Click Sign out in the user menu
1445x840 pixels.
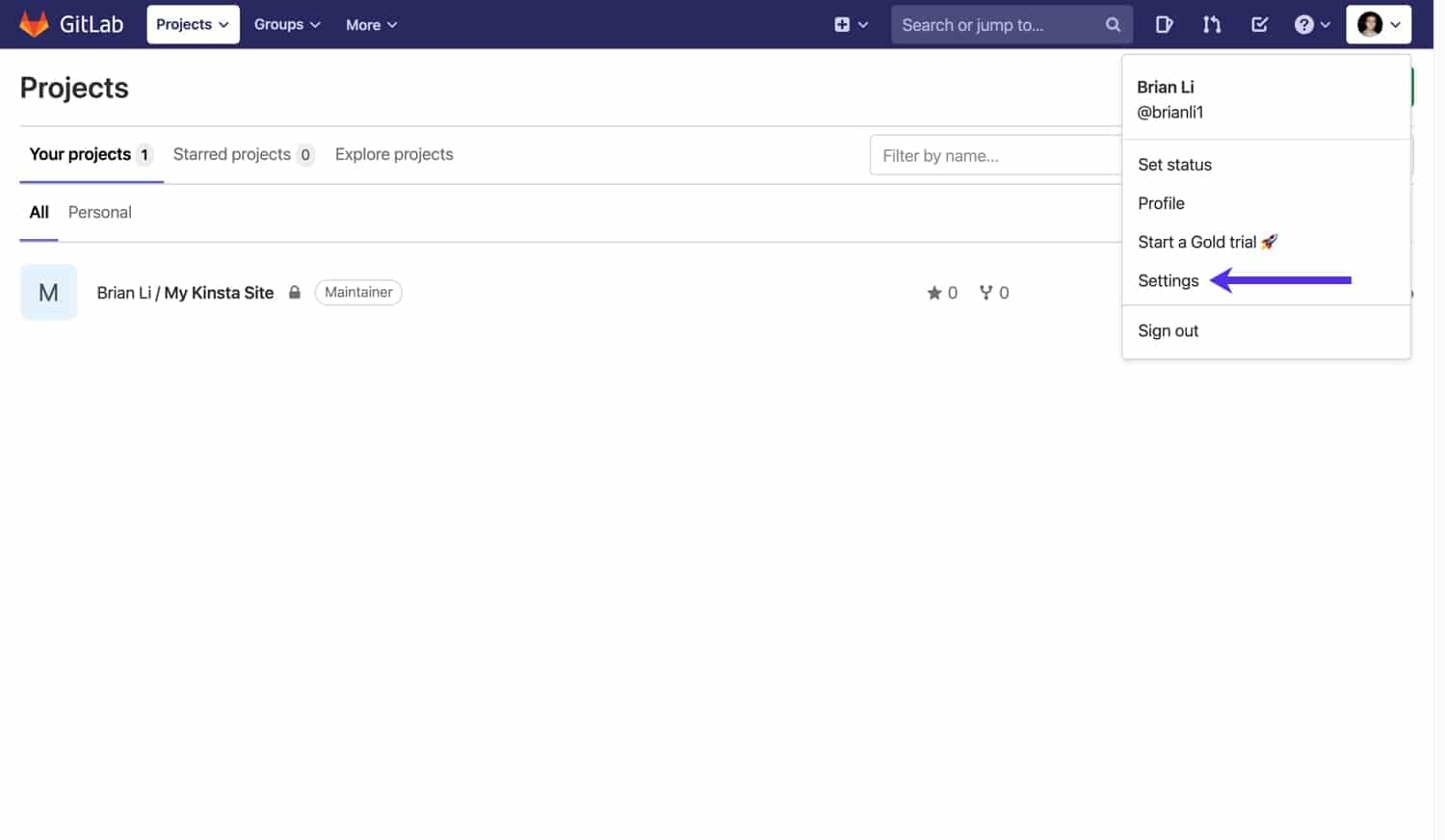pos(1168,330)
